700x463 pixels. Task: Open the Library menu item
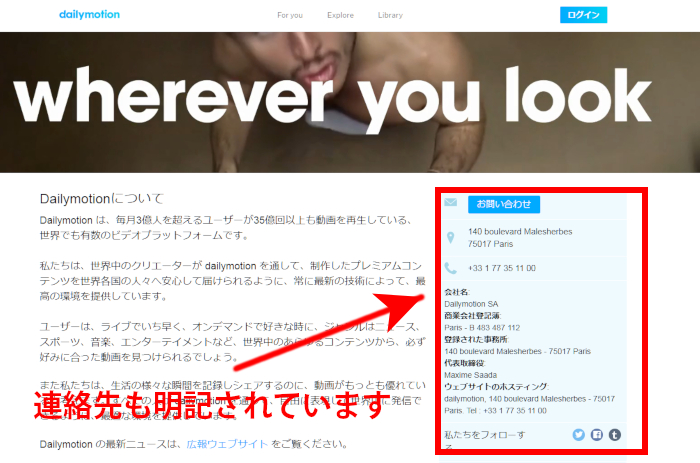390,15
